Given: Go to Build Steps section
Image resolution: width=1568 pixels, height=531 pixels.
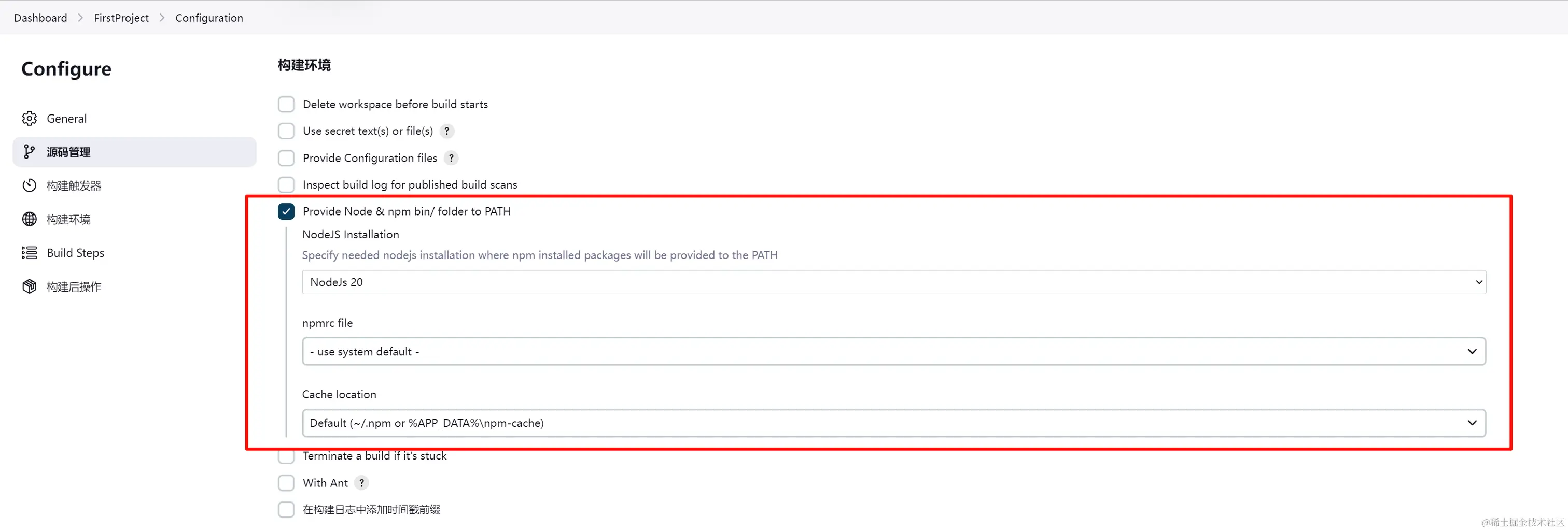Looking at the screenshot, I should coord(76,252).
